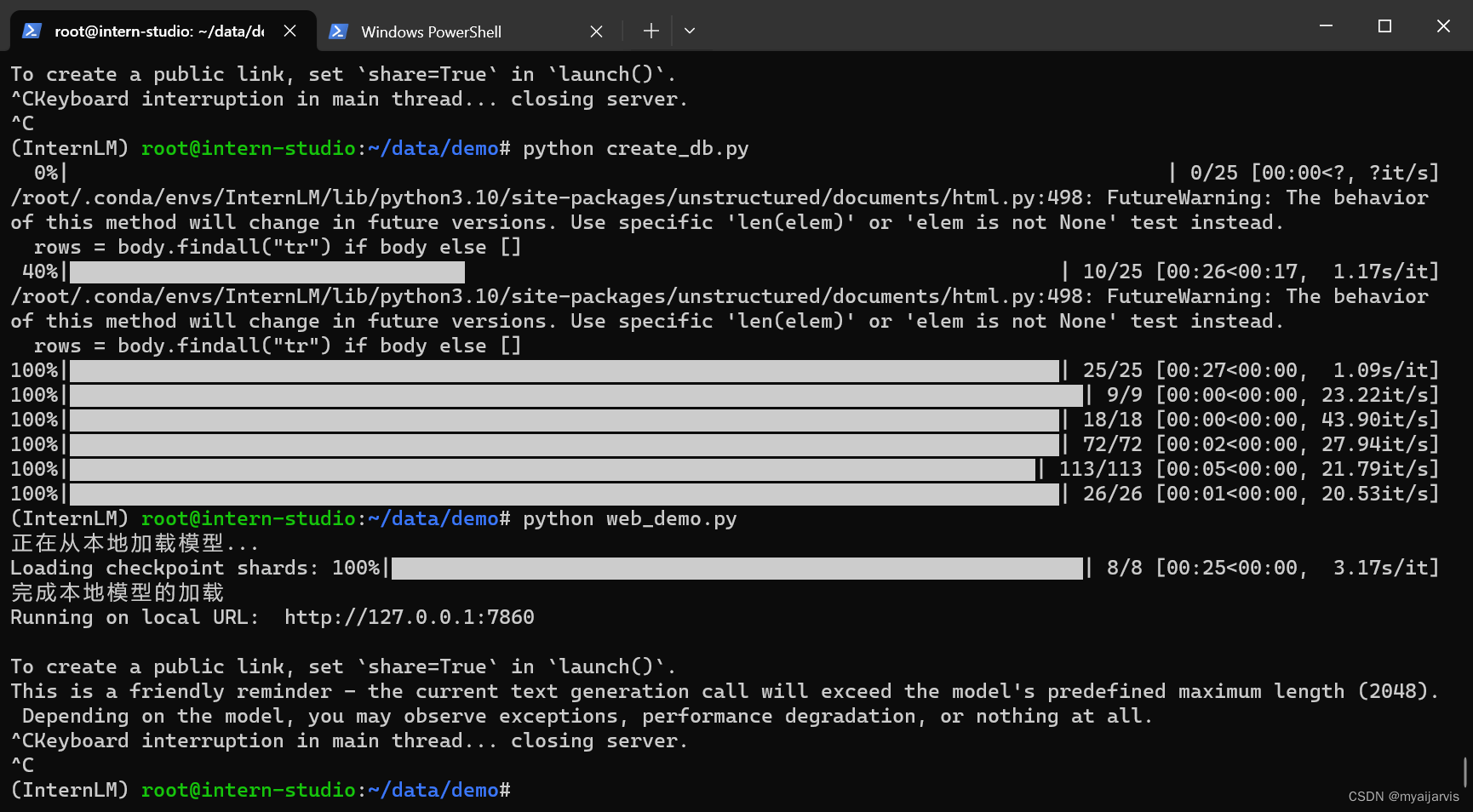Click the '113/113' progress counter text
The image size is (1473, 812).
[1100, 469]
